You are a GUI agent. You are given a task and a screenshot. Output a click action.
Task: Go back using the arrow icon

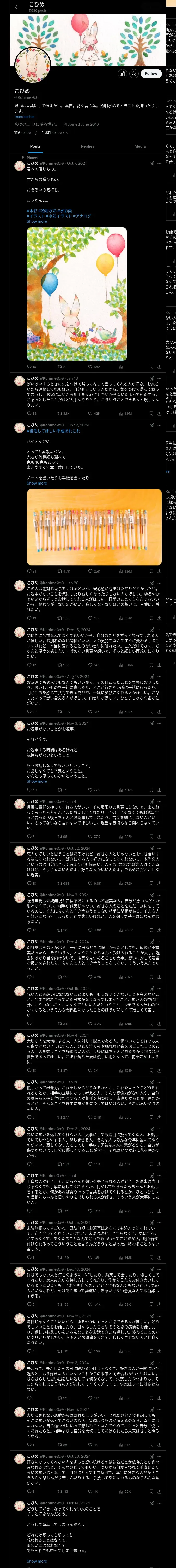point(17,7)
